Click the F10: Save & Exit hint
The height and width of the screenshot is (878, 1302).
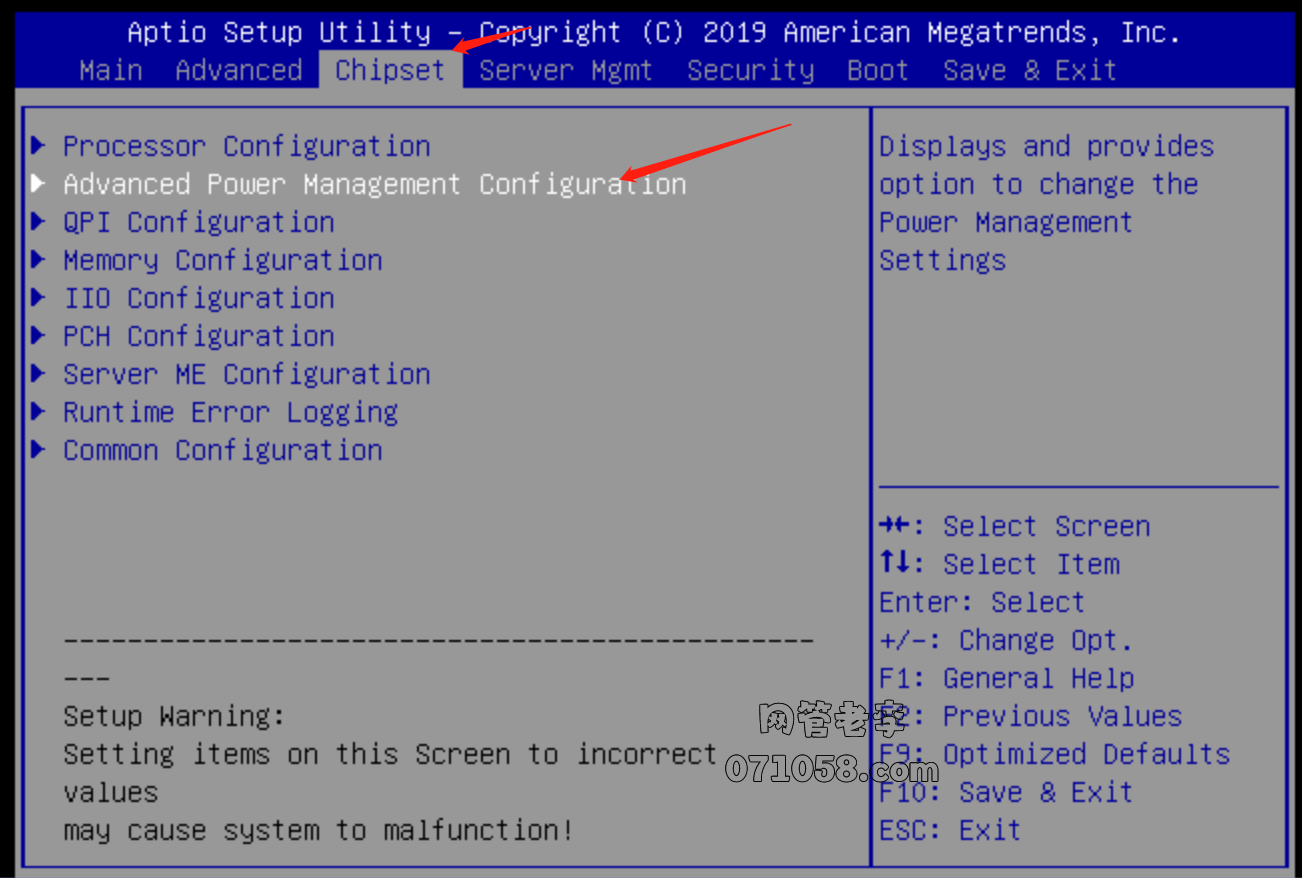click(x=1005, y=793)
